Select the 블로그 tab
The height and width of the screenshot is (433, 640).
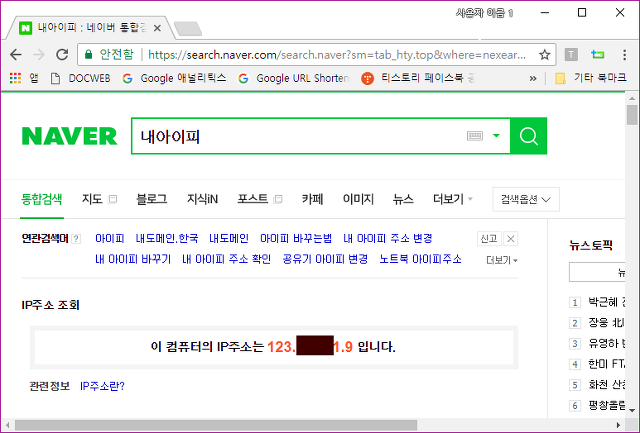point(151,199)
